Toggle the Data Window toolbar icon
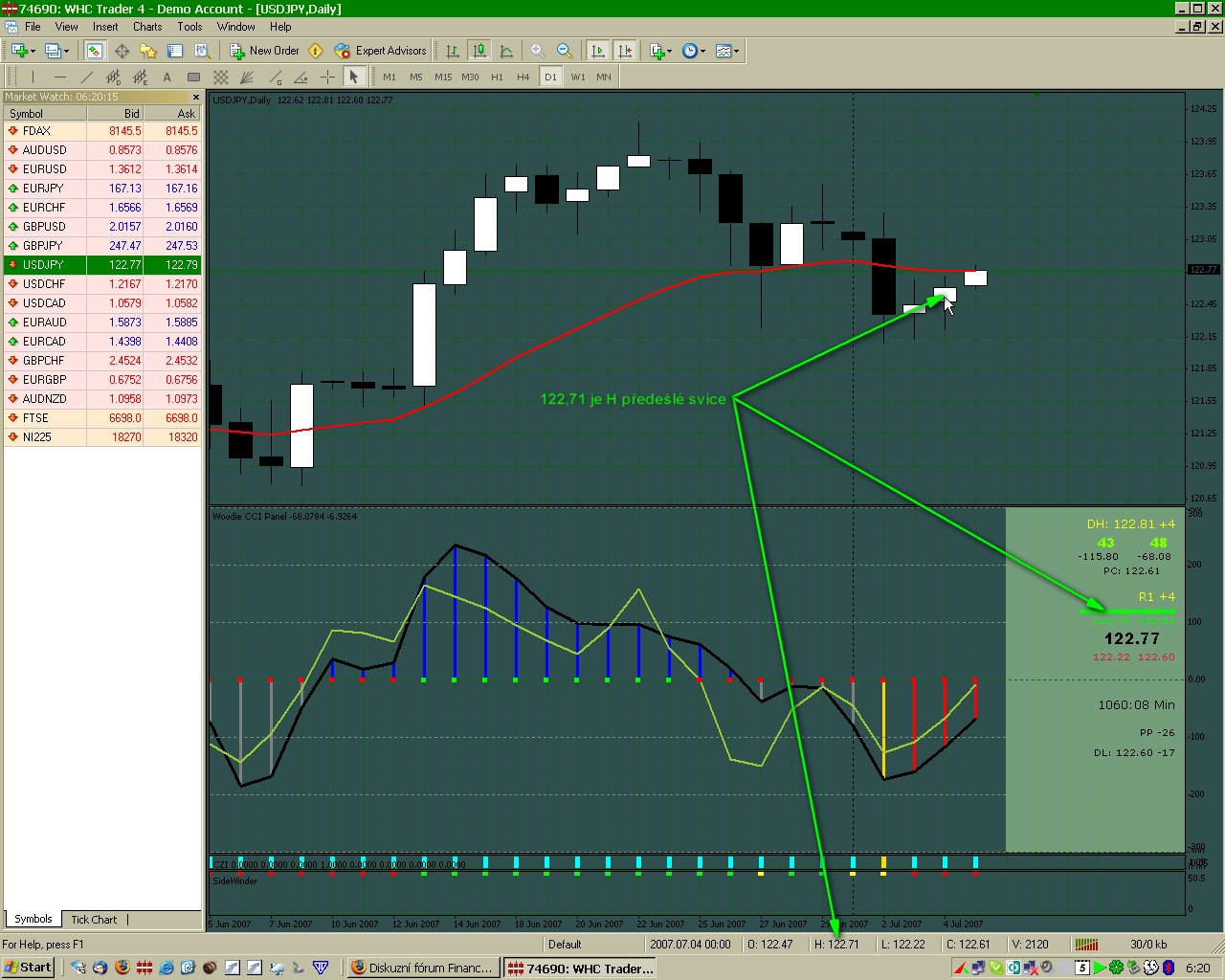Screen dimensions: 1225x980 [122, 51]
